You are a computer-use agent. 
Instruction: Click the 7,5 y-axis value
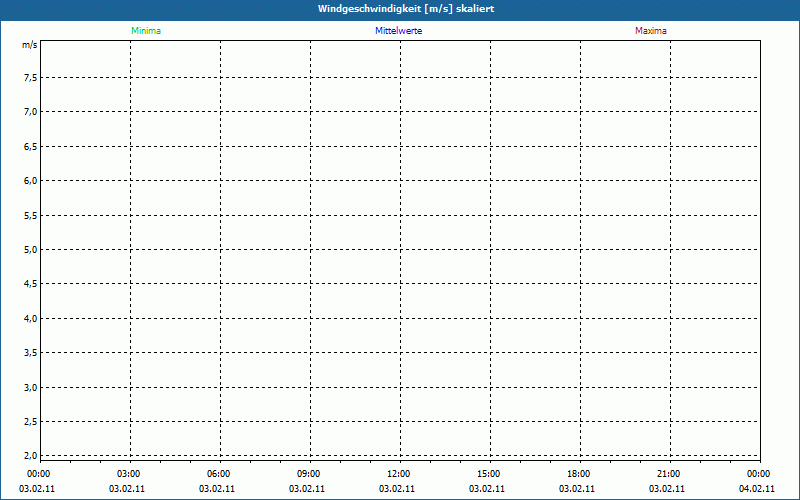tap(31, 78)
